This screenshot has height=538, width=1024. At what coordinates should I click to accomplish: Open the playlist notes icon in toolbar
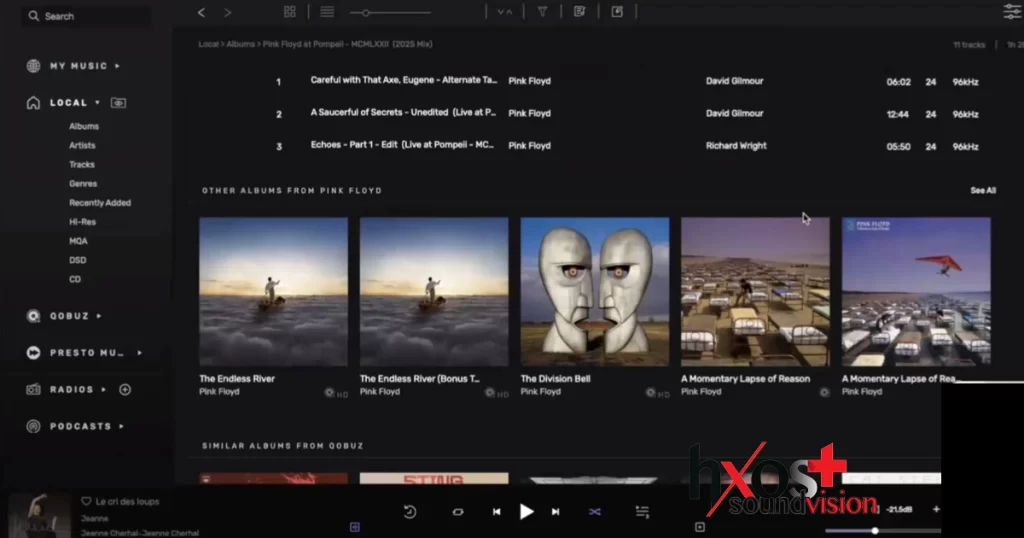click(x=579, y=12)
